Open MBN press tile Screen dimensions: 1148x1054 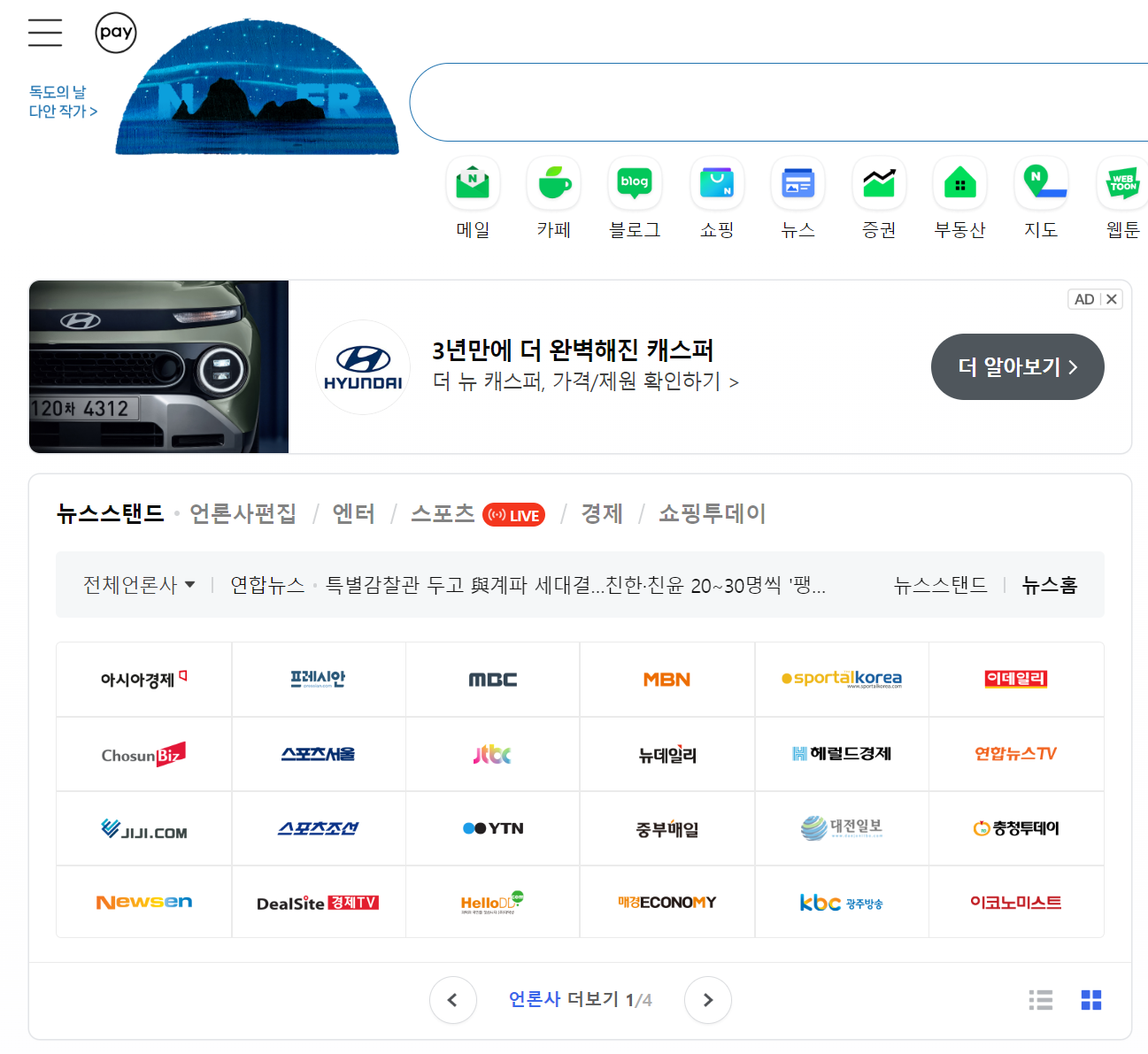point(667,680)
